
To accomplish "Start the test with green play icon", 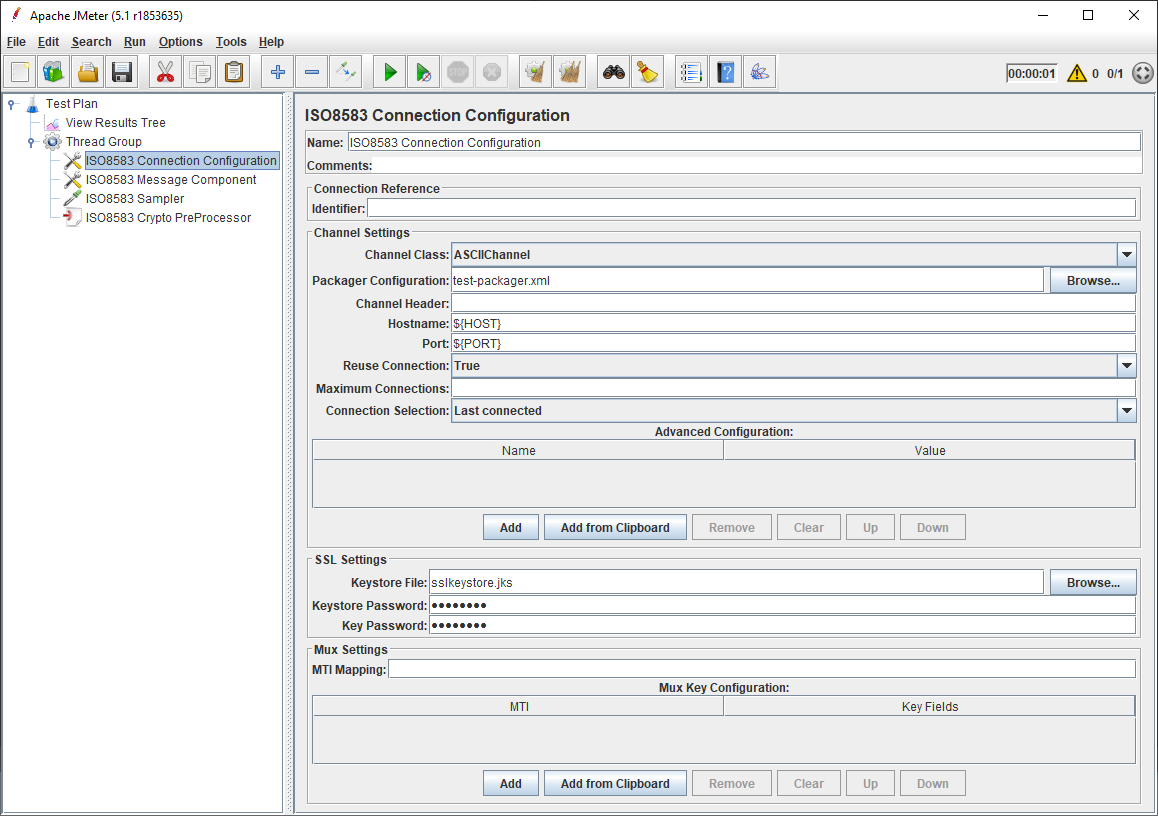I will click(390, 72).
